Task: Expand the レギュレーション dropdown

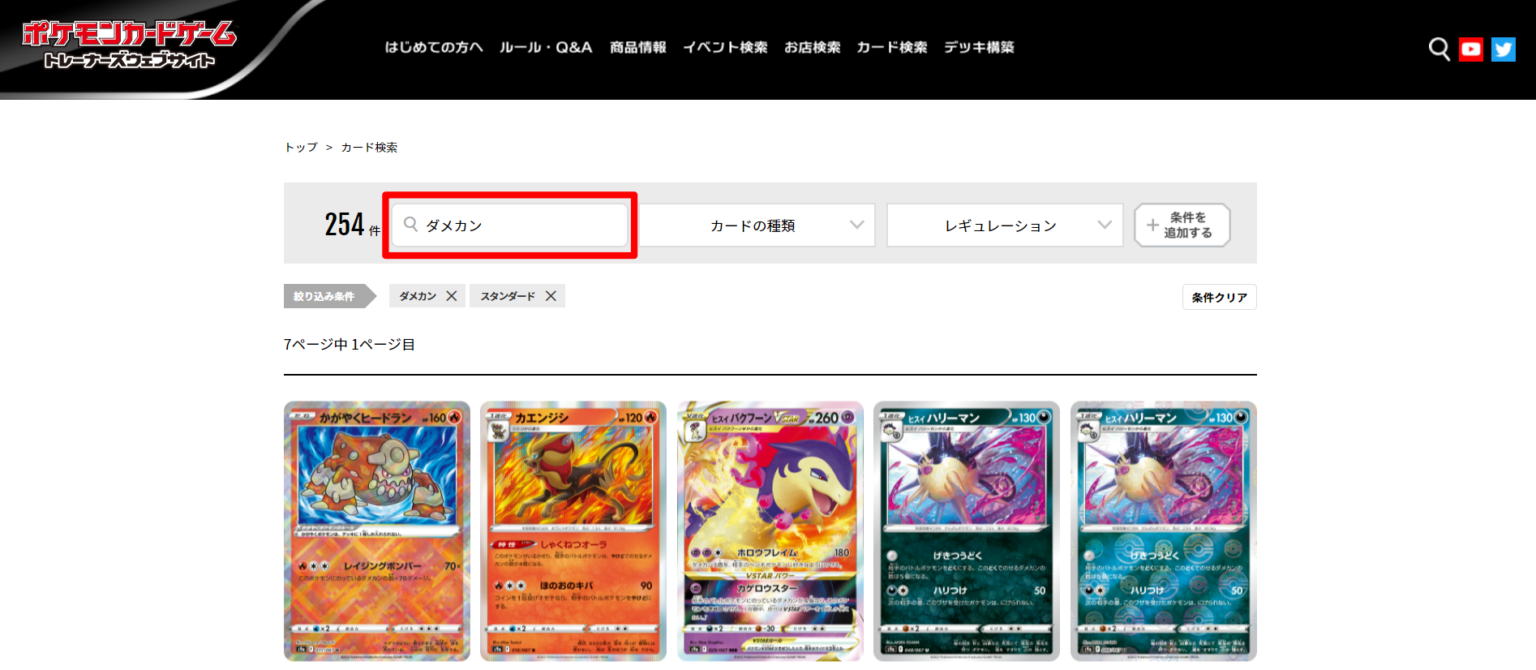Action: click(x=1005, y=225)
